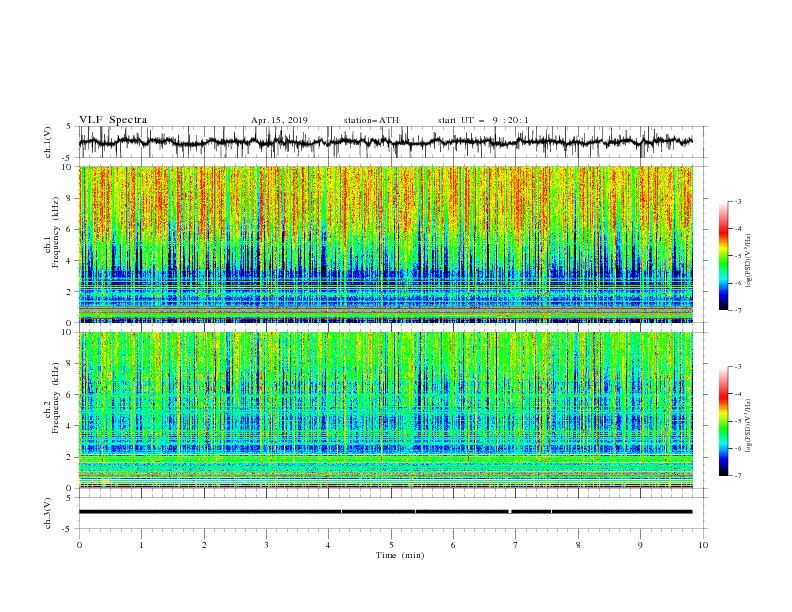Click the 4 kHz tick on ch.2 frequency axis

click(70, 426)
